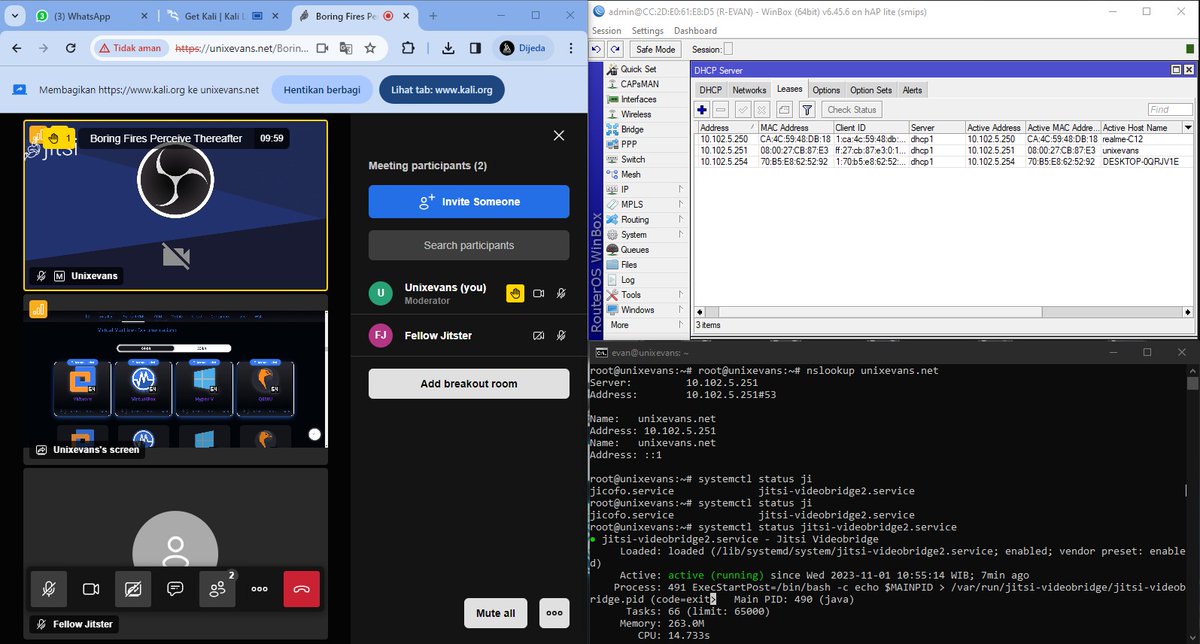
Task: Hang up the Jitsi call
Action: [301, 589]
